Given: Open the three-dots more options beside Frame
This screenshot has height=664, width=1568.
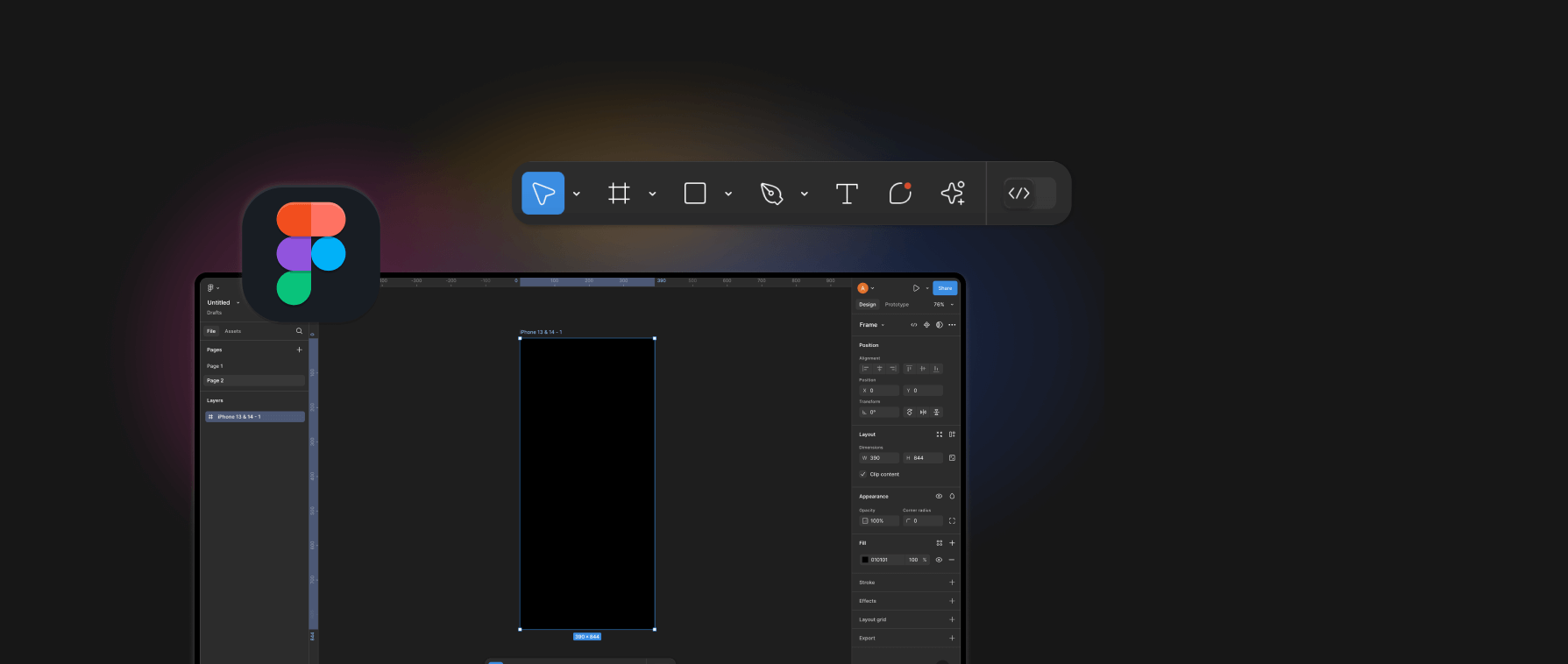Looking at the screenshot, I should (x=952, y=325).
